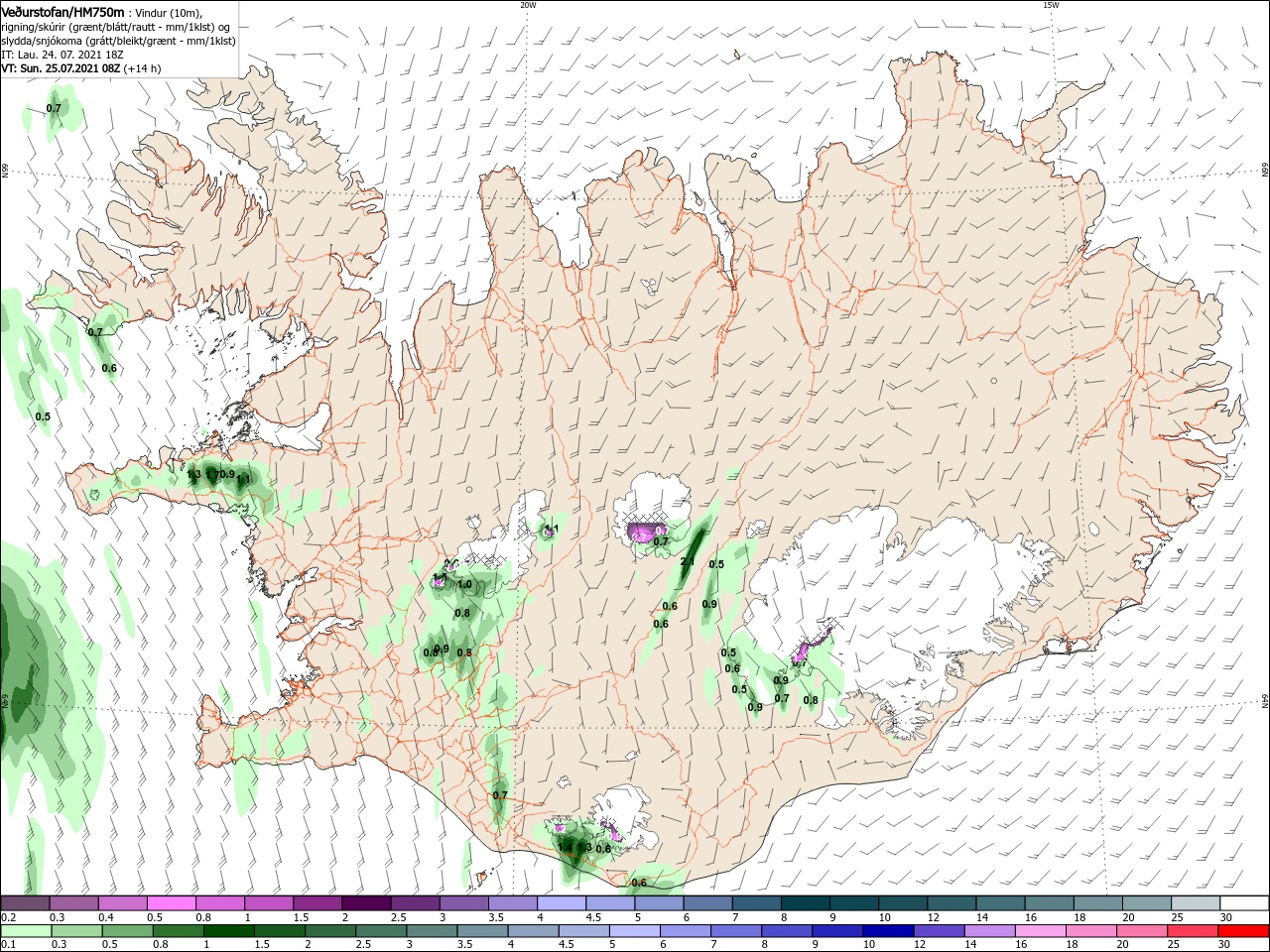Click the 'IT: Lau. 24. 07. 2021 18Z' line
Image resolution: width=1270 pixels, height=952 pixels.
(x=62, y=55)
